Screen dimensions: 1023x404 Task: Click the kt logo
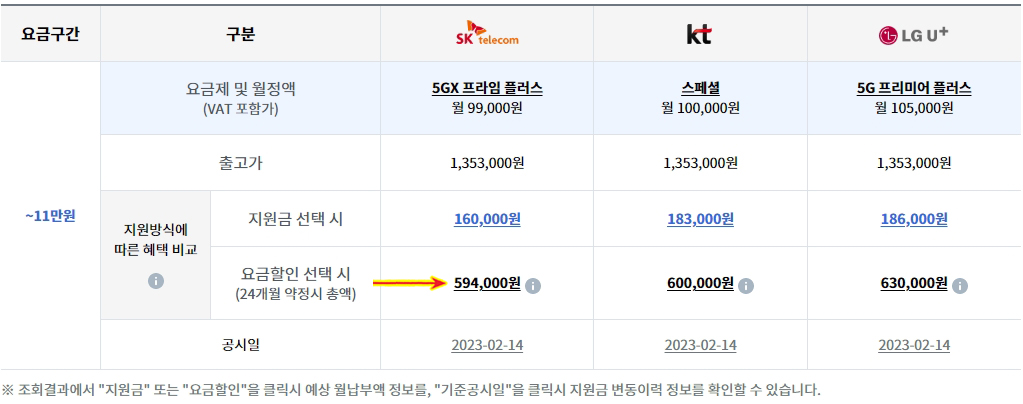pyautogui.click(x=699, y=35)
